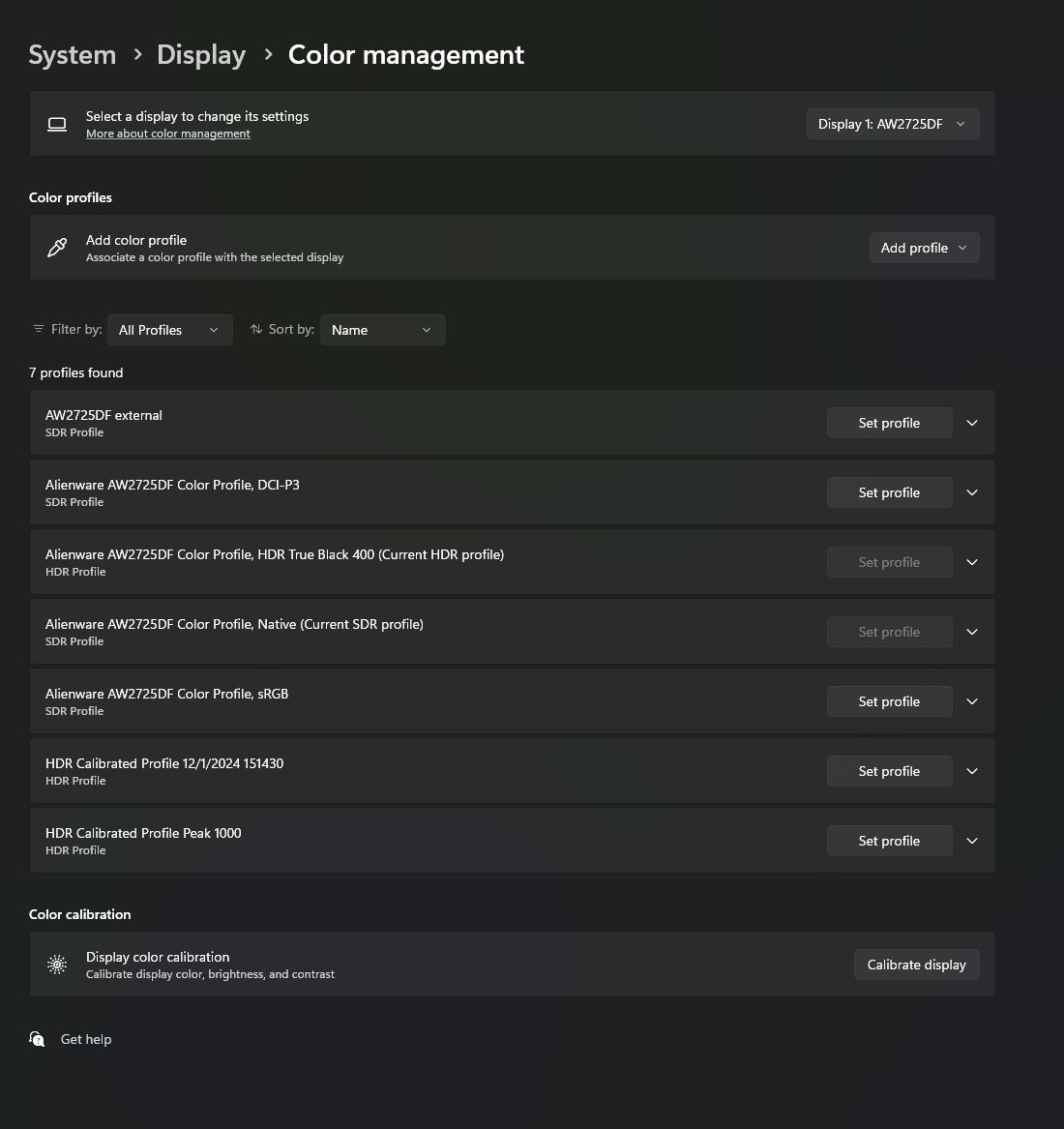
Task: Click the Calibrate display button
Action: pyautogui.click(x=916, y=965)
